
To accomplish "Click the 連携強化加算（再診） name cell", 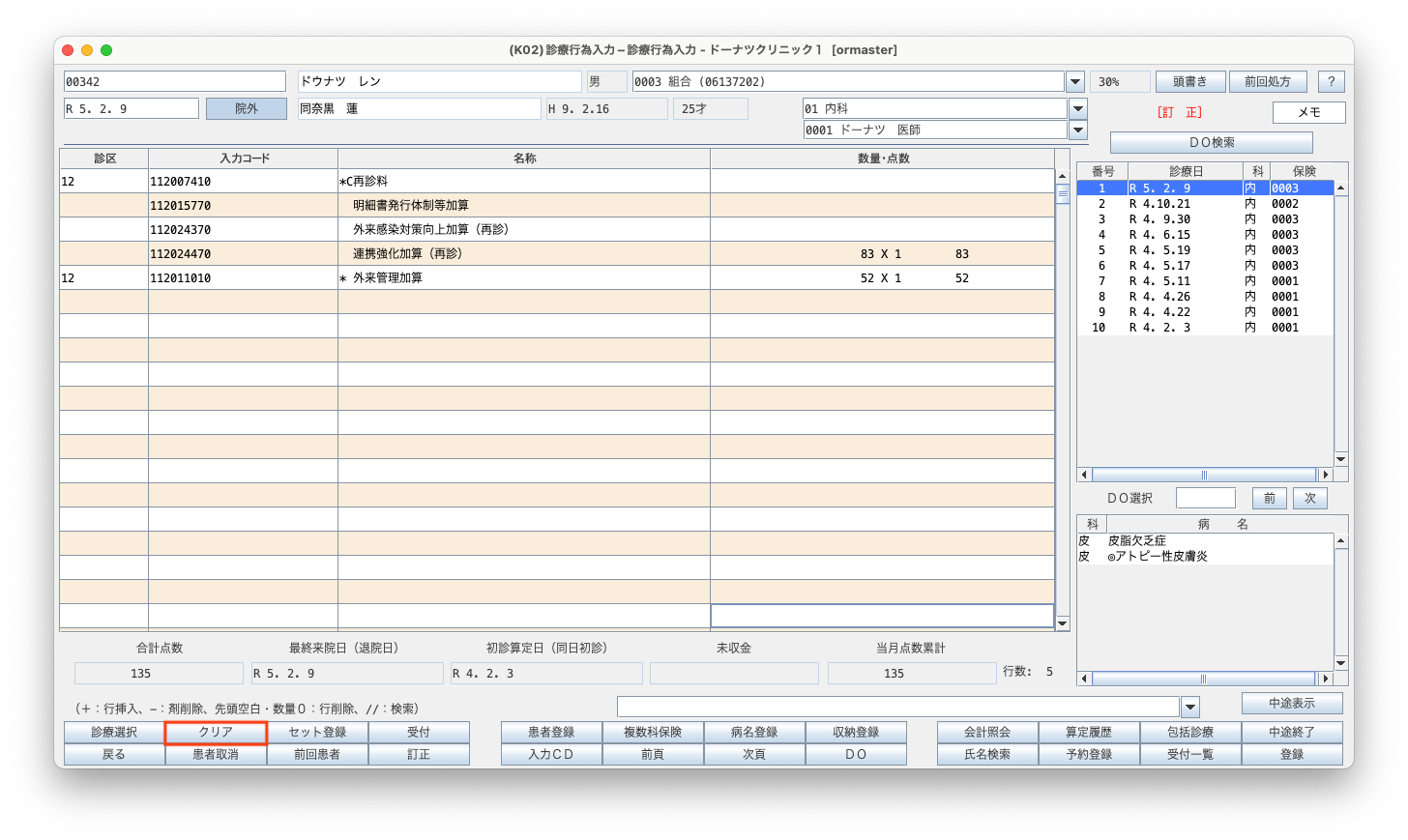I will click(x=524, y=254).
